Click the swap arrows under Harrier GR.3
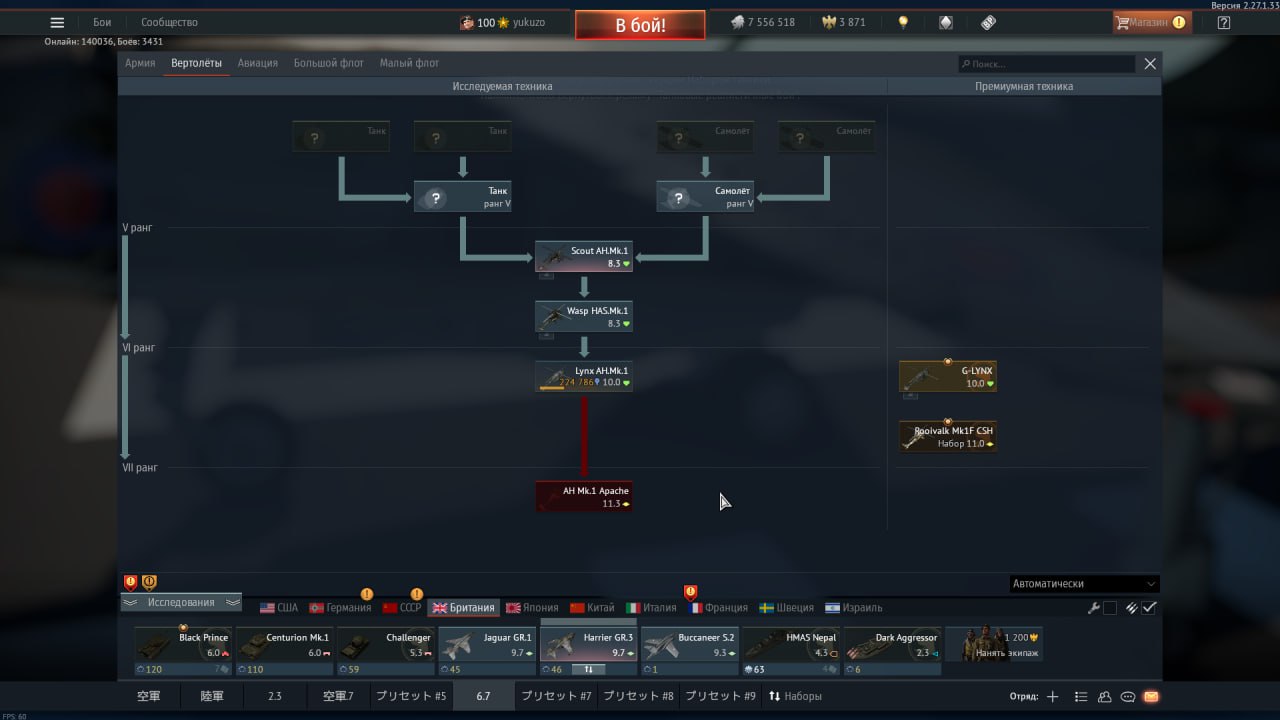Screen dimensions: 1280x720 (x=589, y=669)
